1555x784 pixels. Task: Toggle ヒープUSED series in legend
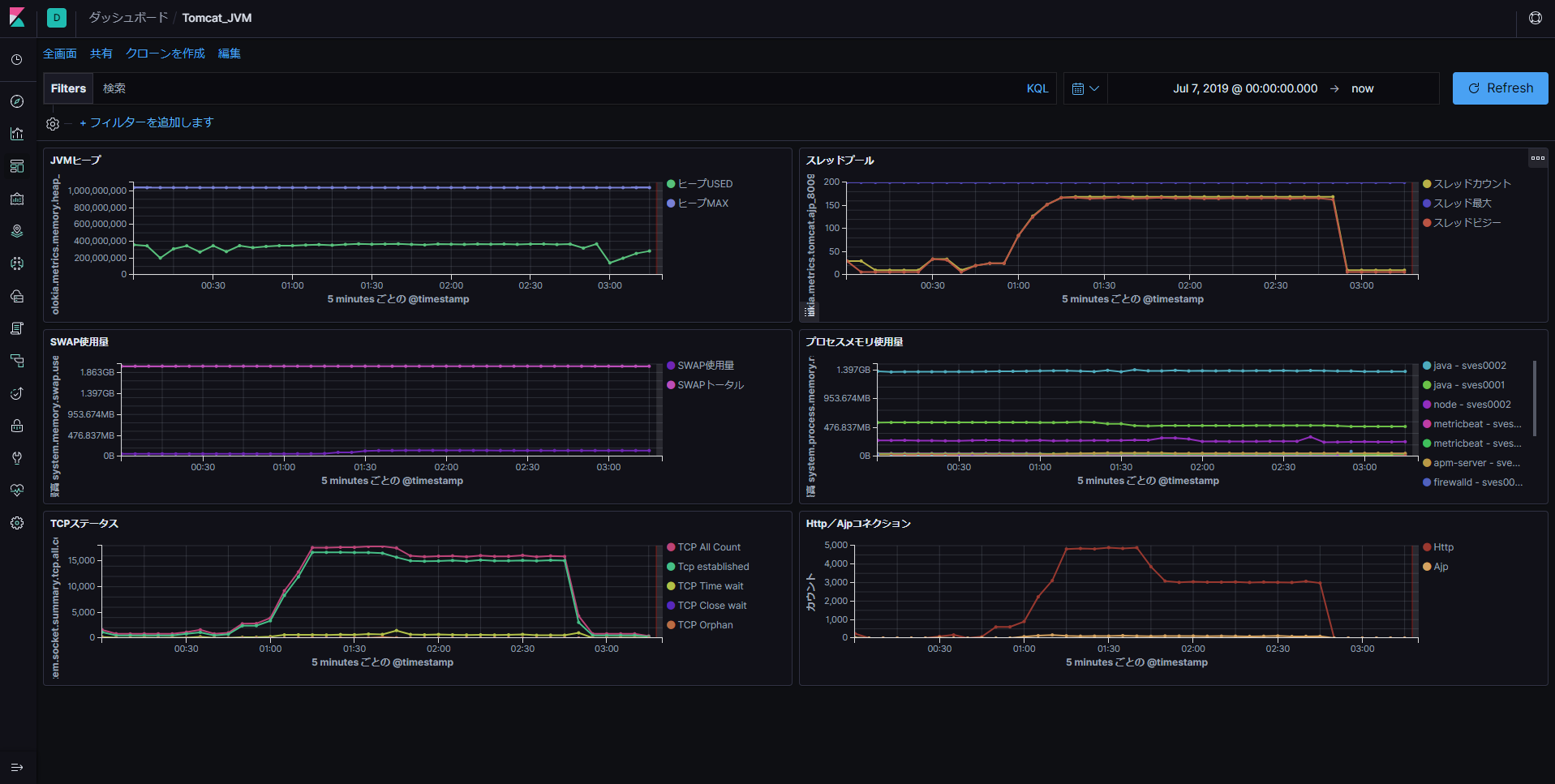click(x=704, y=184)
